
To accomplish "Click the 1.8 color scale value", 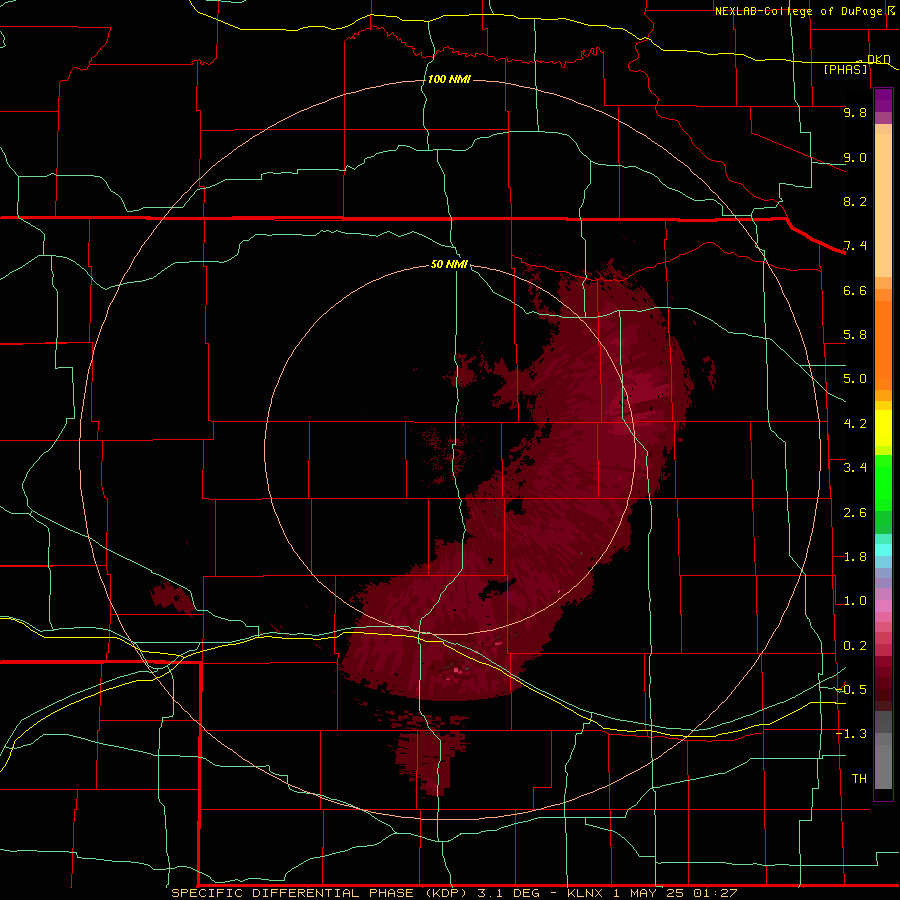I will (855, 557).
